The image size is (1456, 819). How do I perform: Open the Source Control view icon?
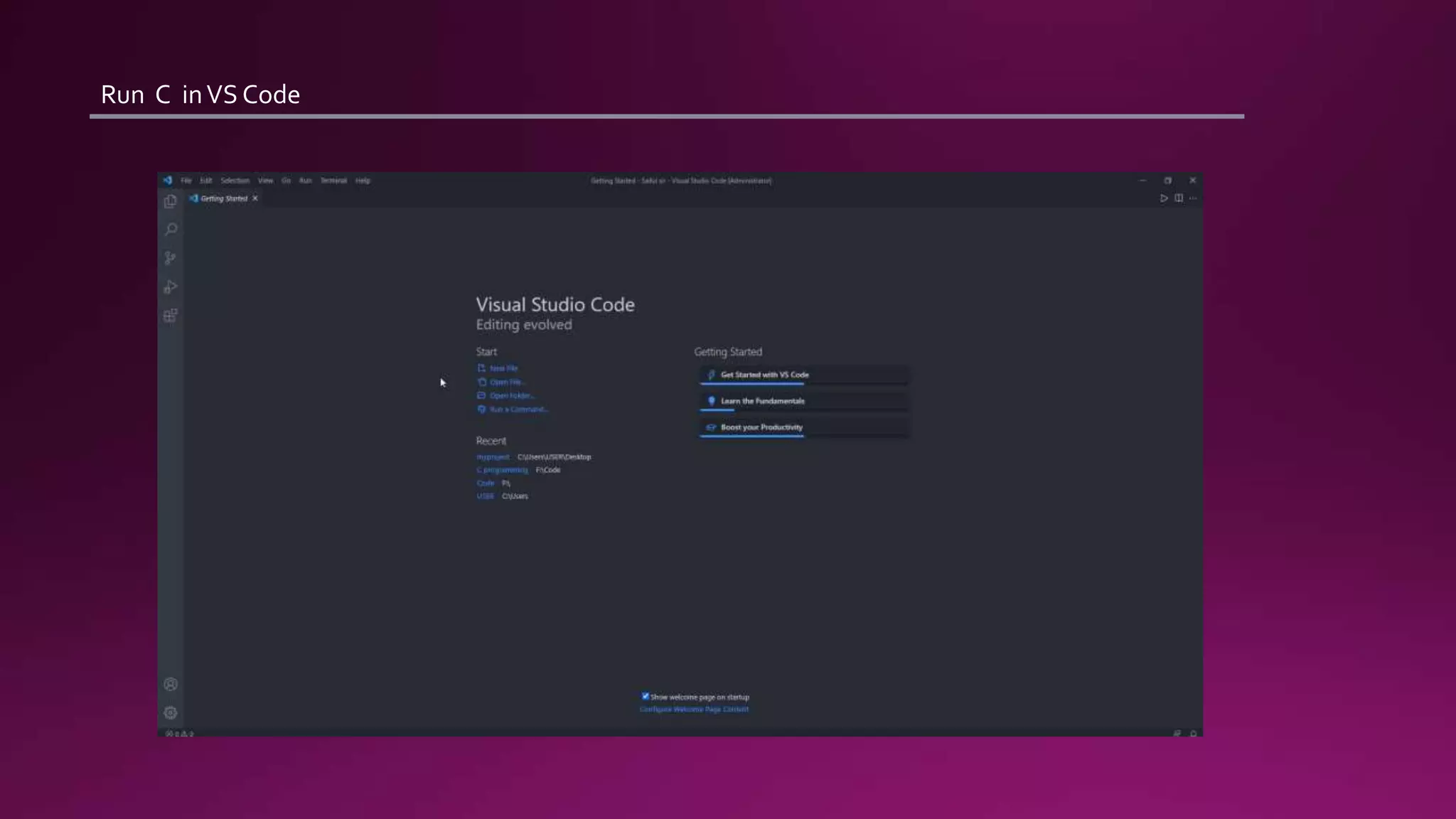170,258
